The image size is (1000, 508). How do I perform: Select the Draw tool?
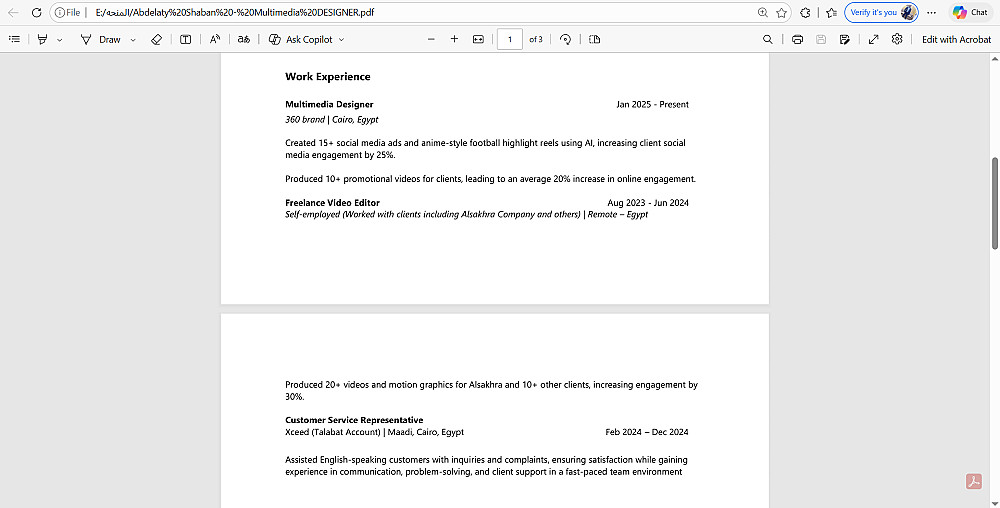pos(101,40)
